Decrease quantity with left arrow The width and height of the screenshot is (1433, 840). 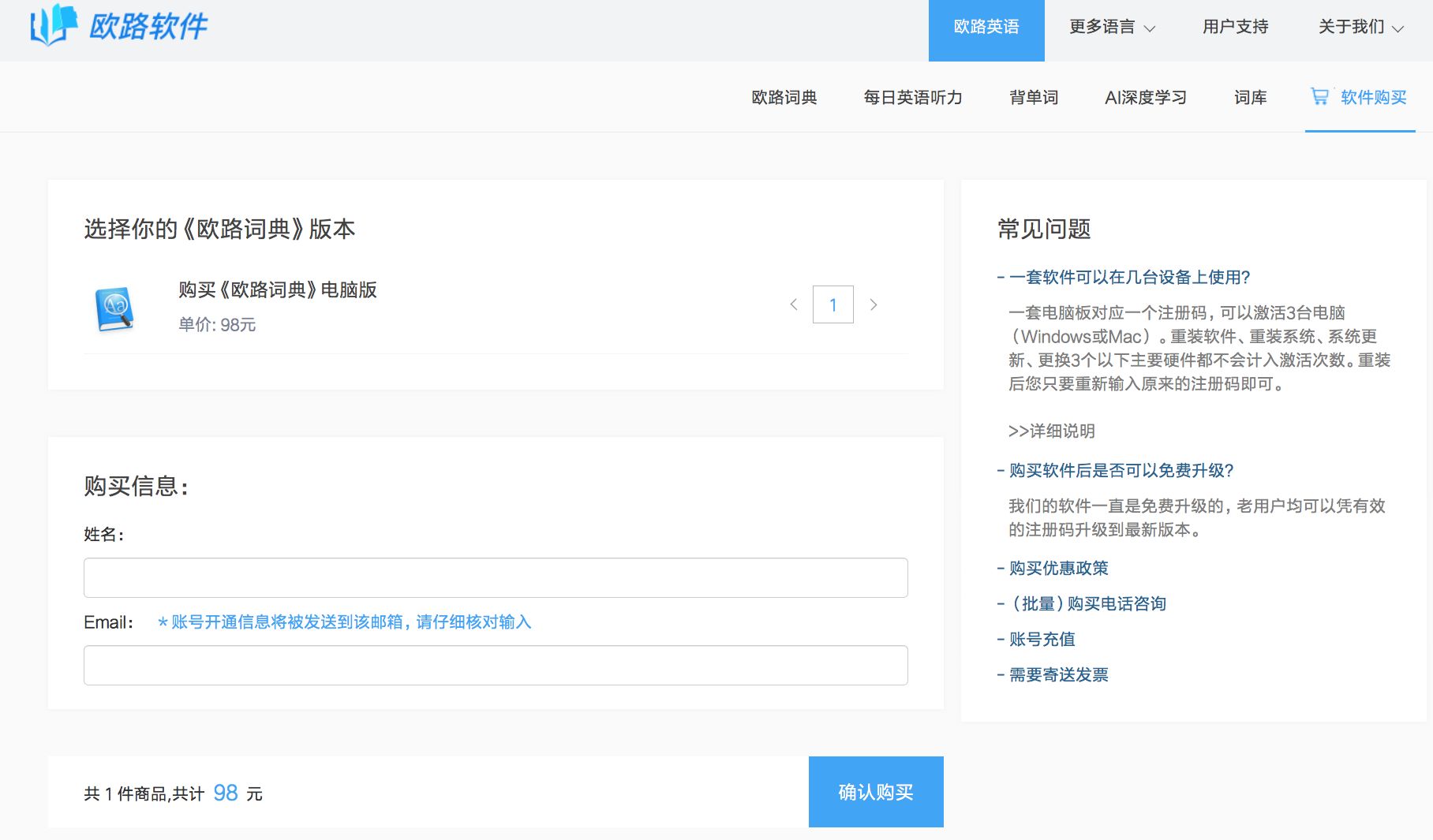point(794,304)
